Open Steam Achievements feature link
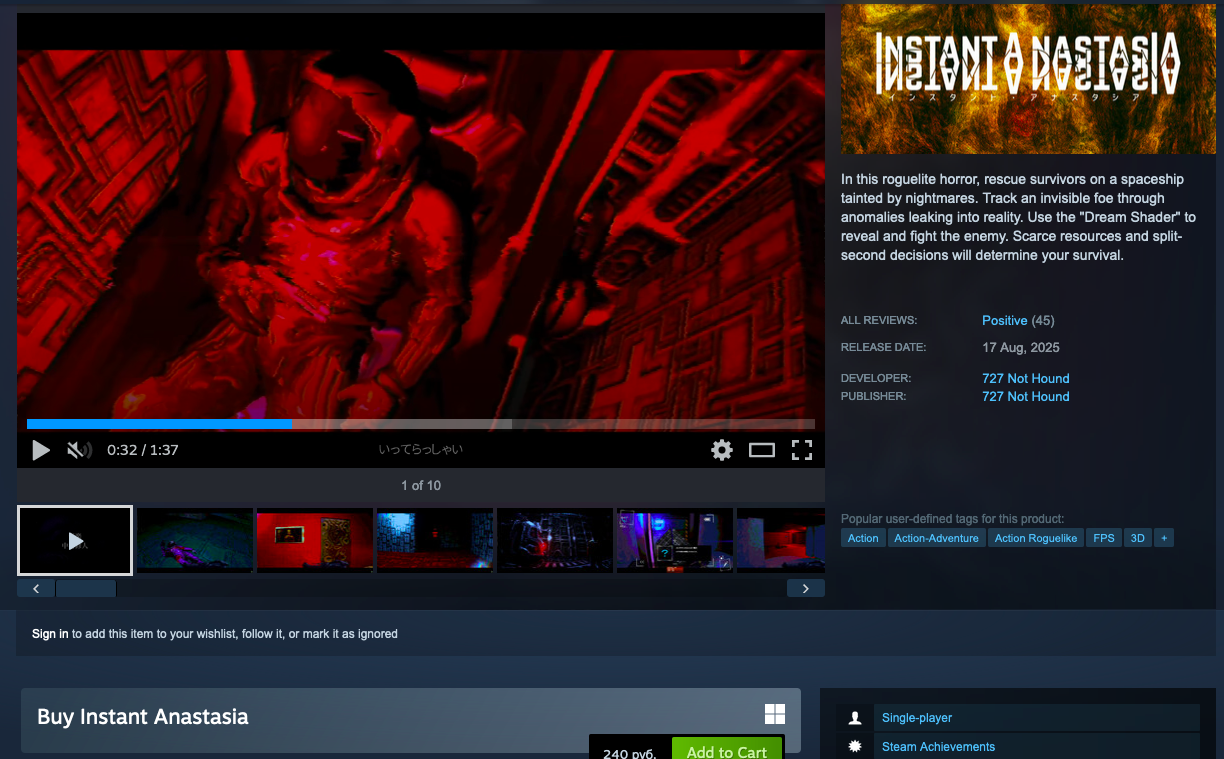This screenshot has width=1224, height=759. [x=938, y=747]
